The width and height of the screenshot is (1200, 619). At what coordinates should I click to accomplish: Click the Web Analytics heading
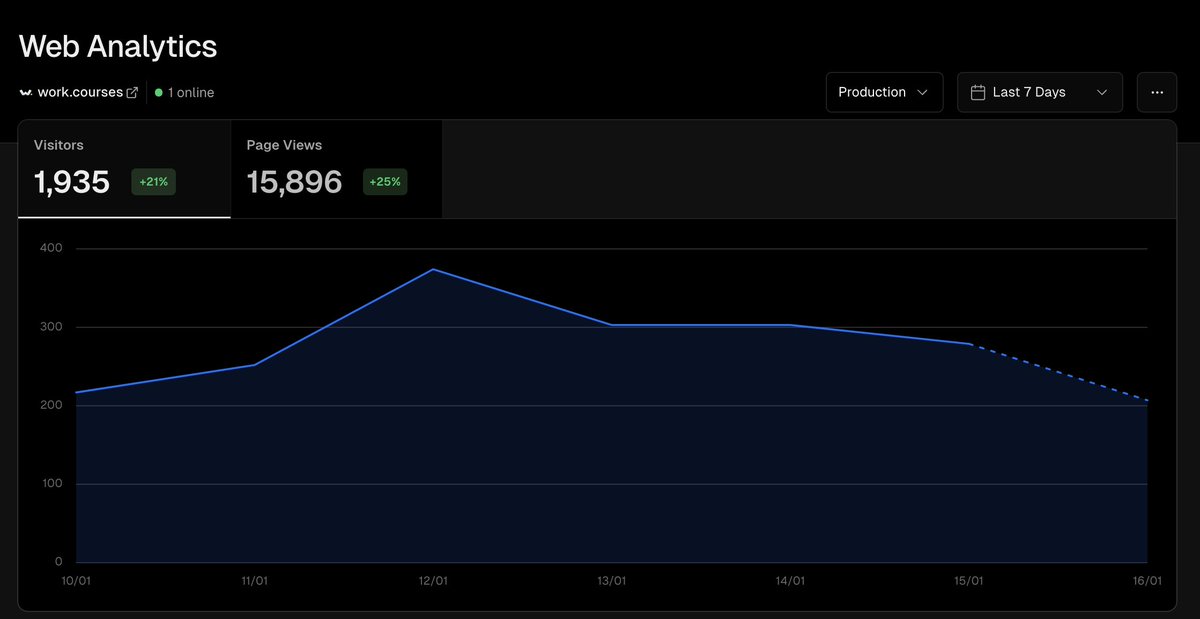pos(118,46)
